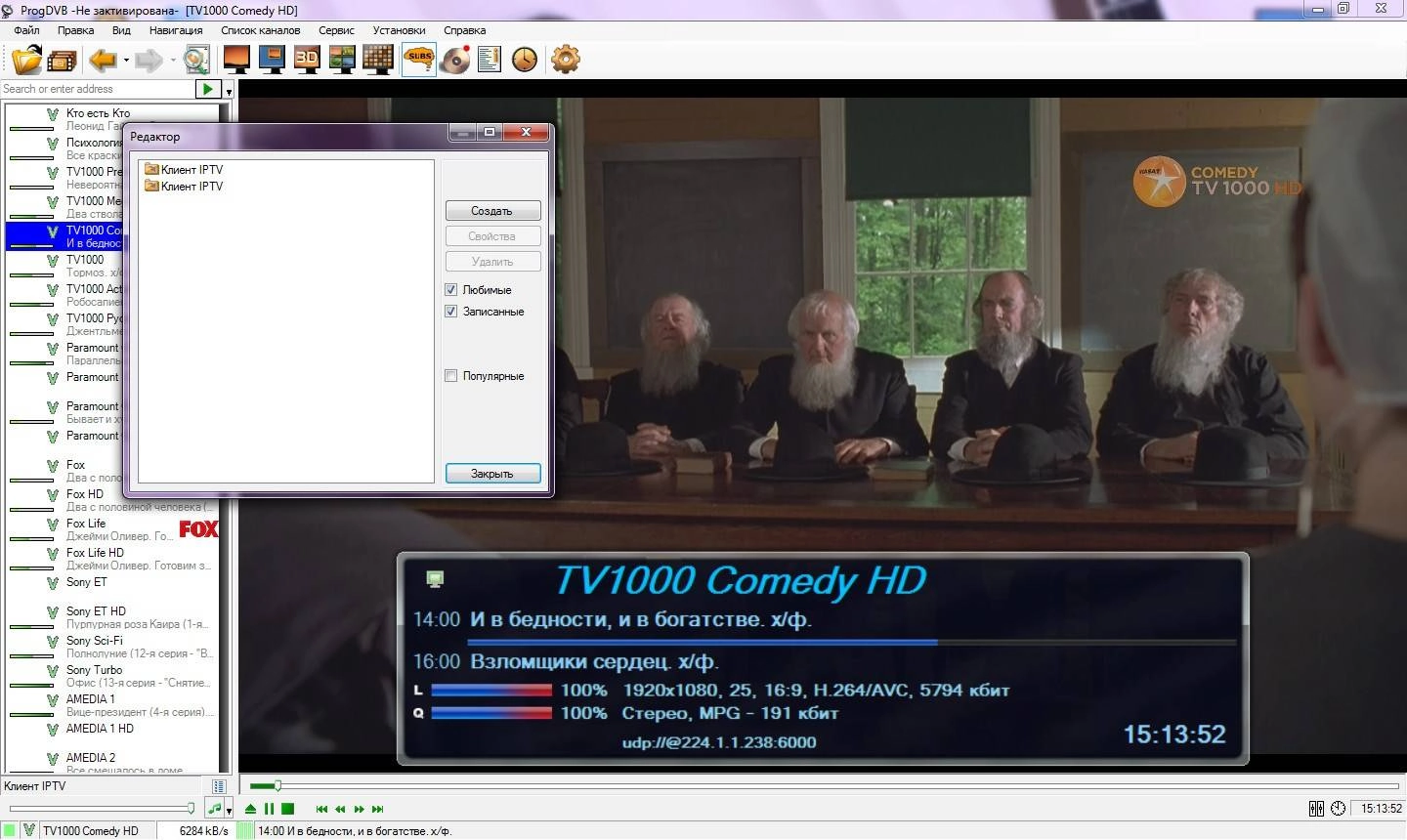Toggle subtitles with the SUBS icon
Viewport: 1407px width, 840px height.
(x=419, y=60)
